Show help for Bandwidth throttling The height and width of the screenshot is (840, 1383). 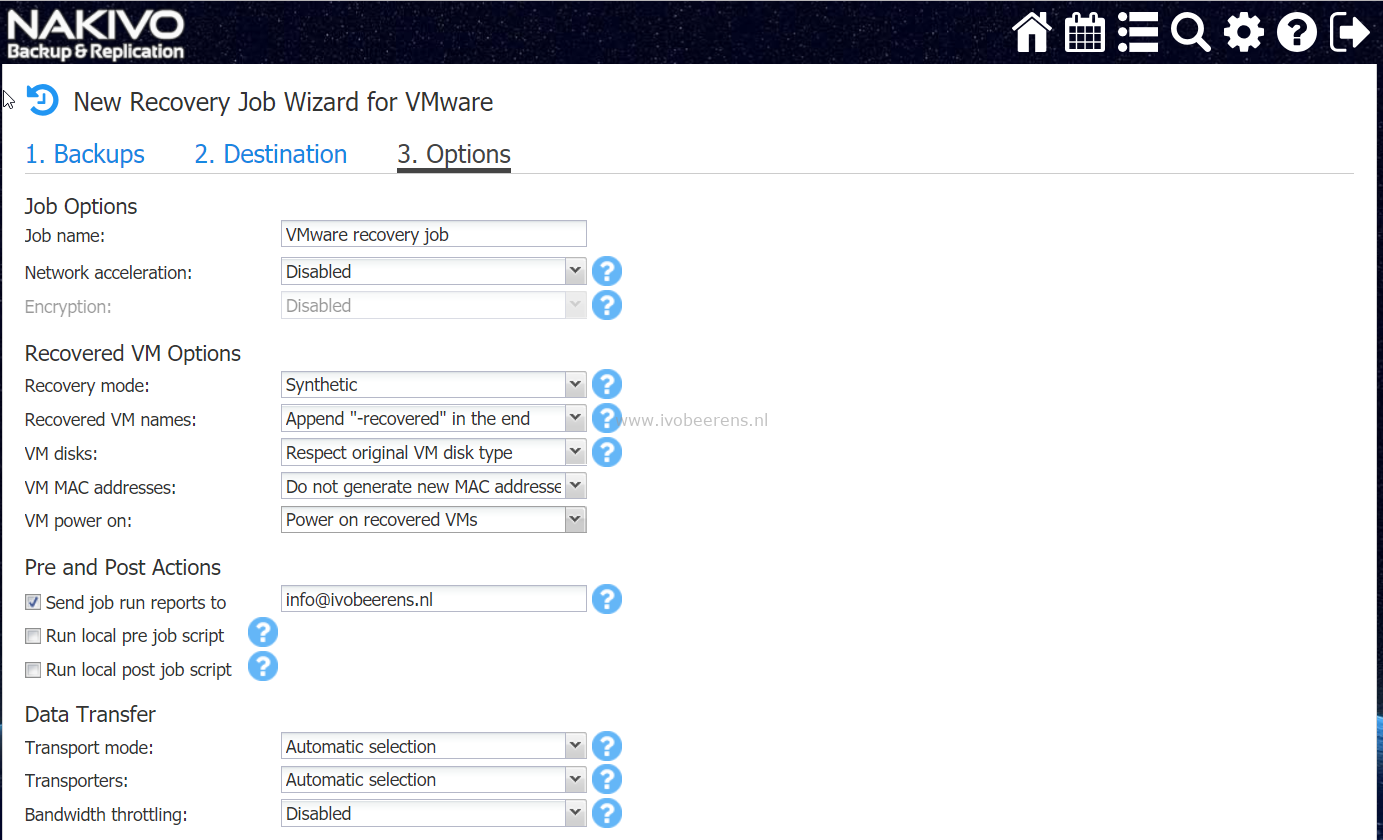(607, 813)
